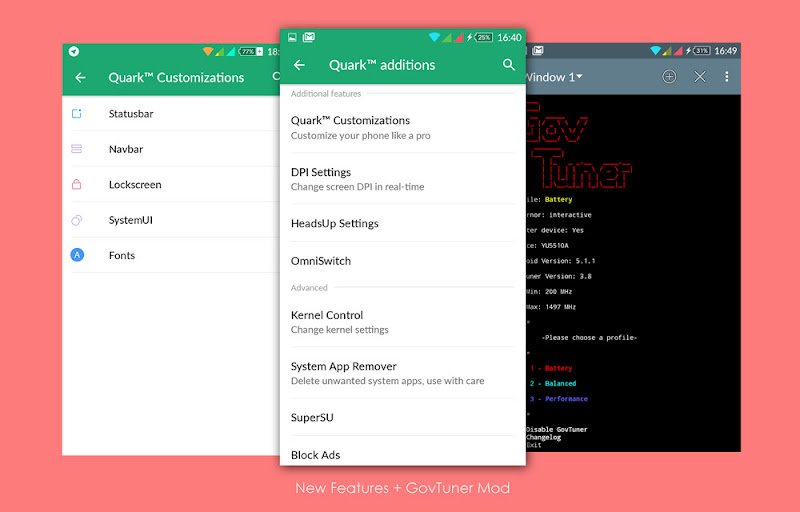Choose Disable GovTuner option in terminal

(x=557, y=429)
